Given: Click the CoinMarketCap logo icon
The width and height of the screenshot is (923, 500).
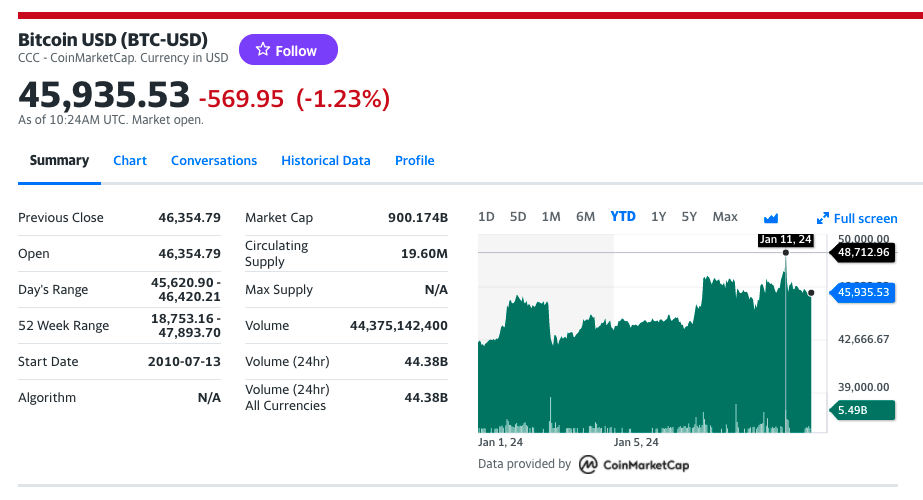Looking at the screenshot, I should [x=589, y=464].
